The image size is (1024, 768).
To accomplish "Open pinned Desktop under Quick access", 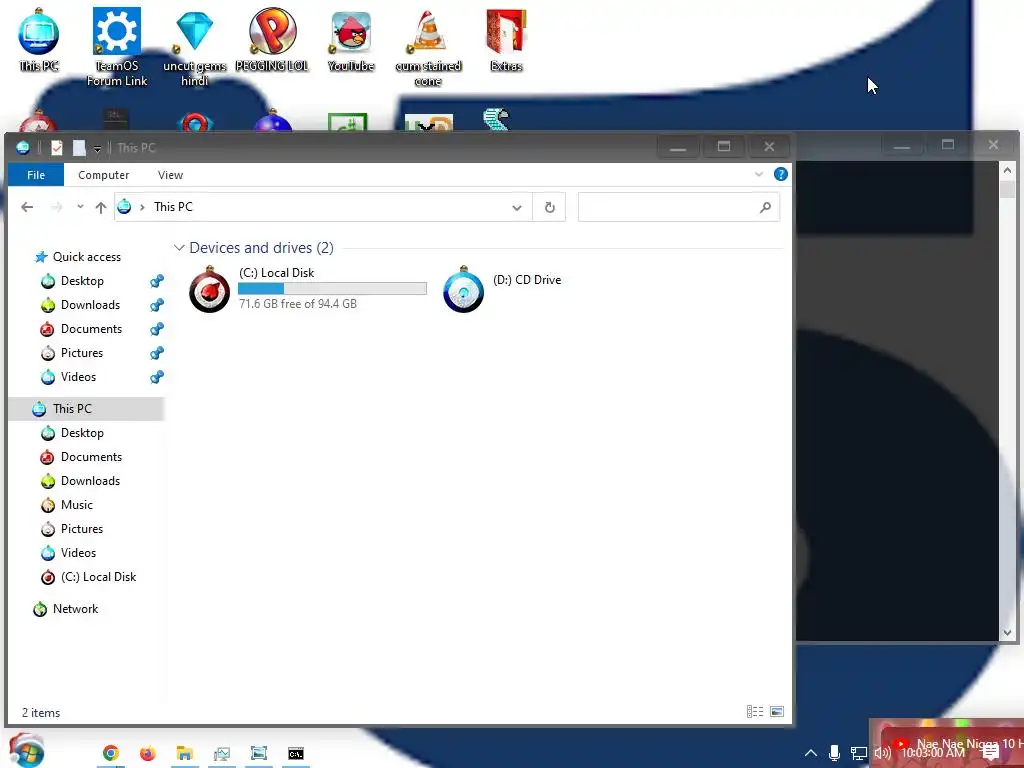I will click(82, 281).
